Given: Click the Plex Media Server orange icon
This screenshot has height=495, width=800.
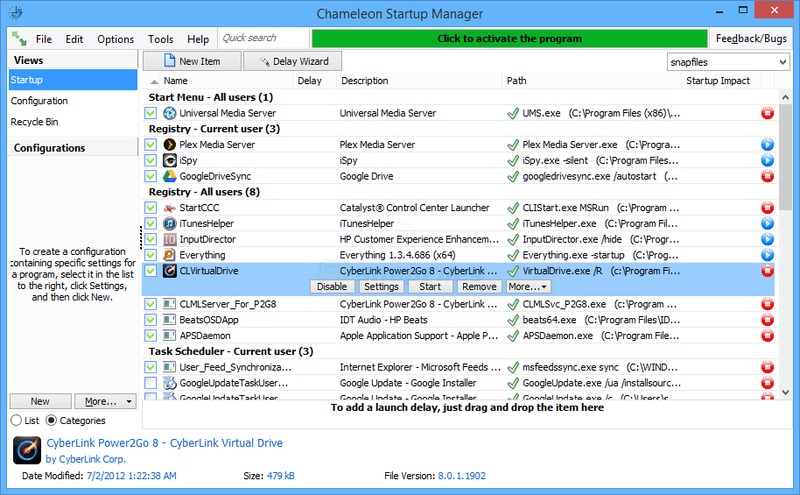Looking at the screenshot, I should [169, 144].
